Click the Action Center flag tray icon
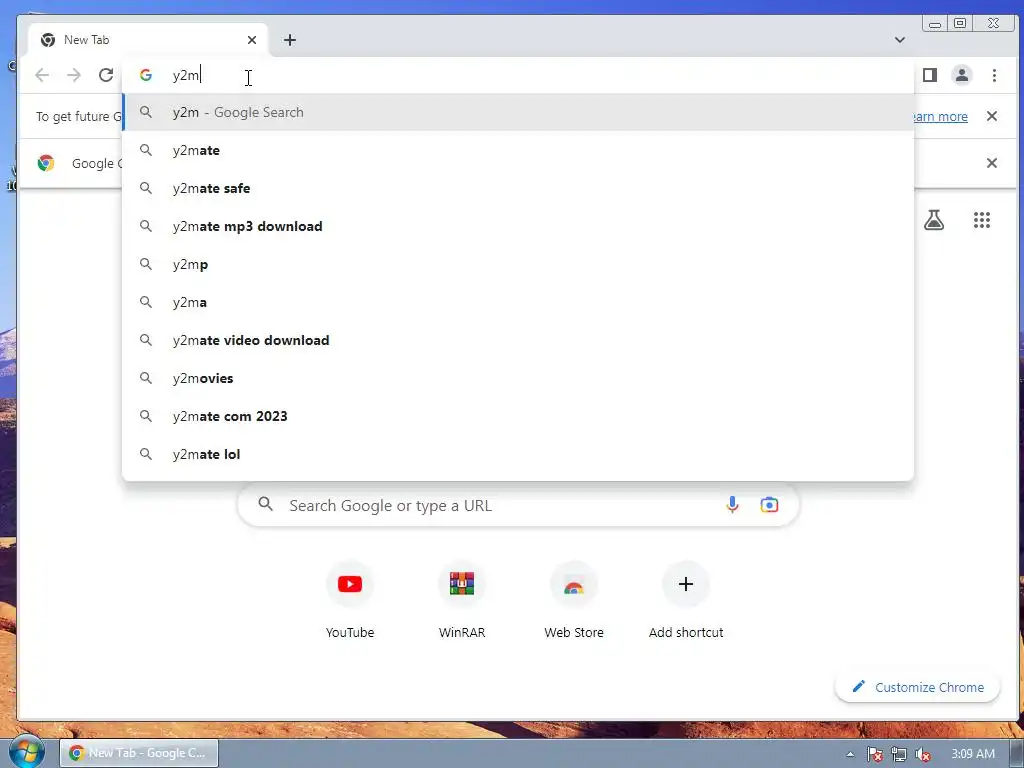The width and height of the screenshot is (1024, 768). 874,754
